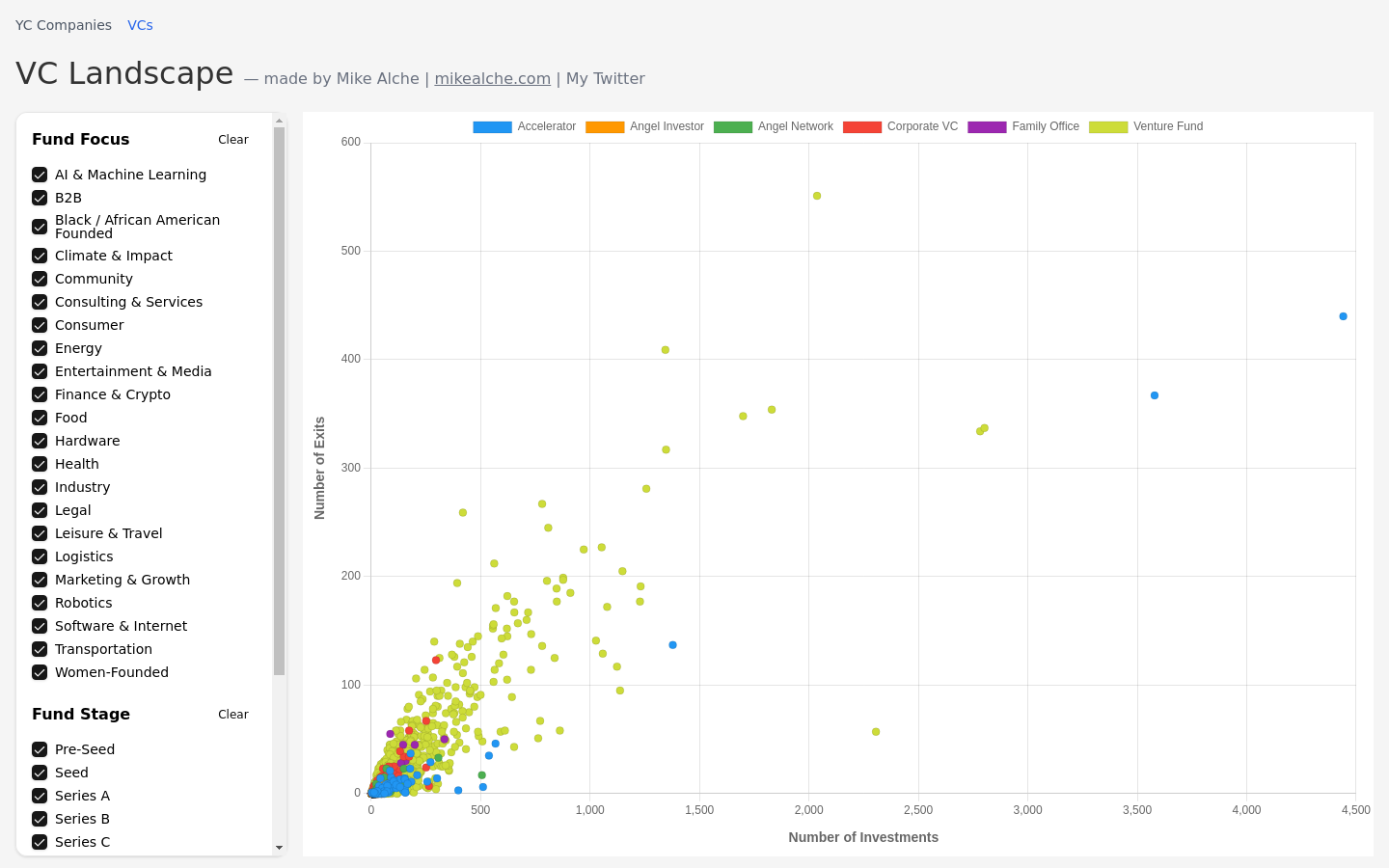Open the YC Companies page
The height and width of the screenshot is (868, 1389).
(64, 25)
